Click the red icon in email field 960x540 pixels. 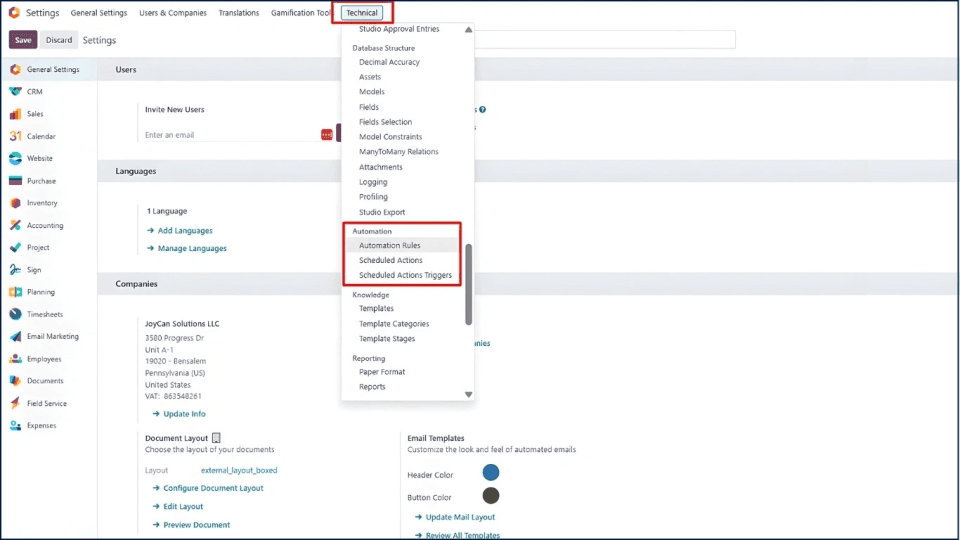pyautogui.click(x=326, y=135)
